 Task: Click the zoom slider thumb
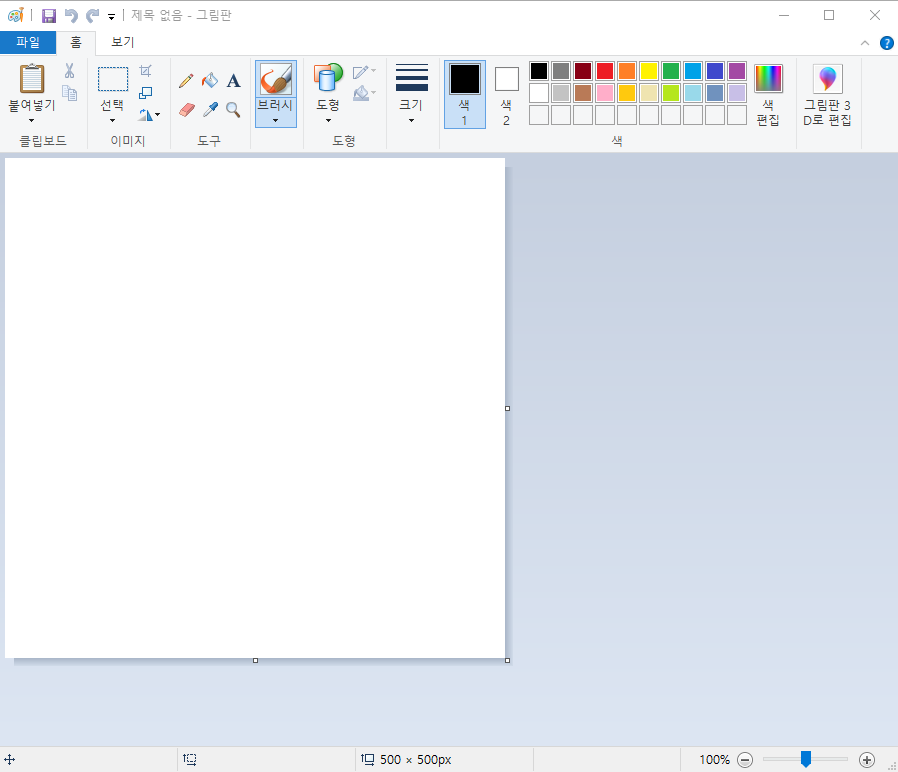click(806, 759)
